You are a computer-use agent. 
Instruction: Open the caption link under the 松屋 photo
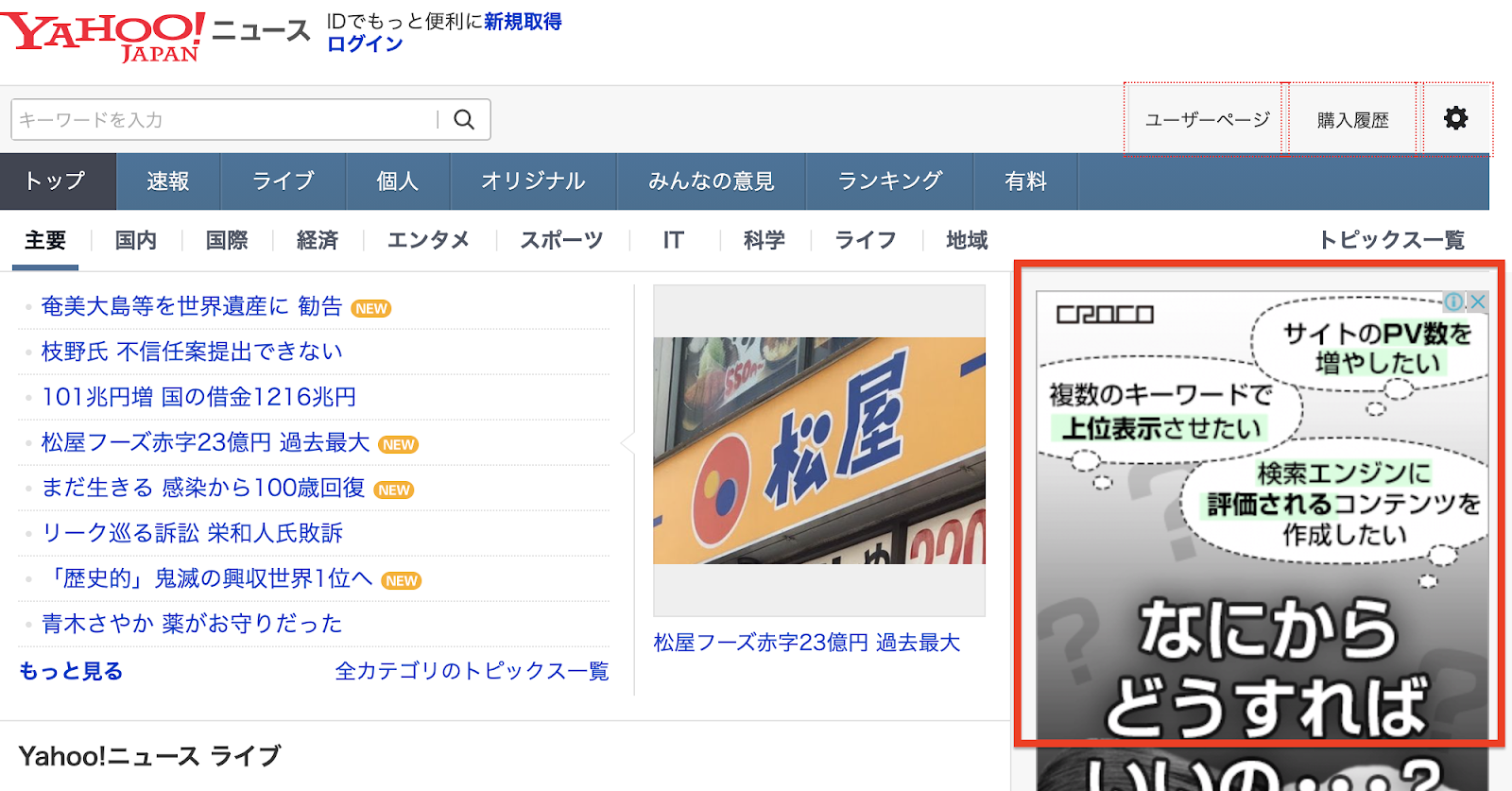(807, 643)
